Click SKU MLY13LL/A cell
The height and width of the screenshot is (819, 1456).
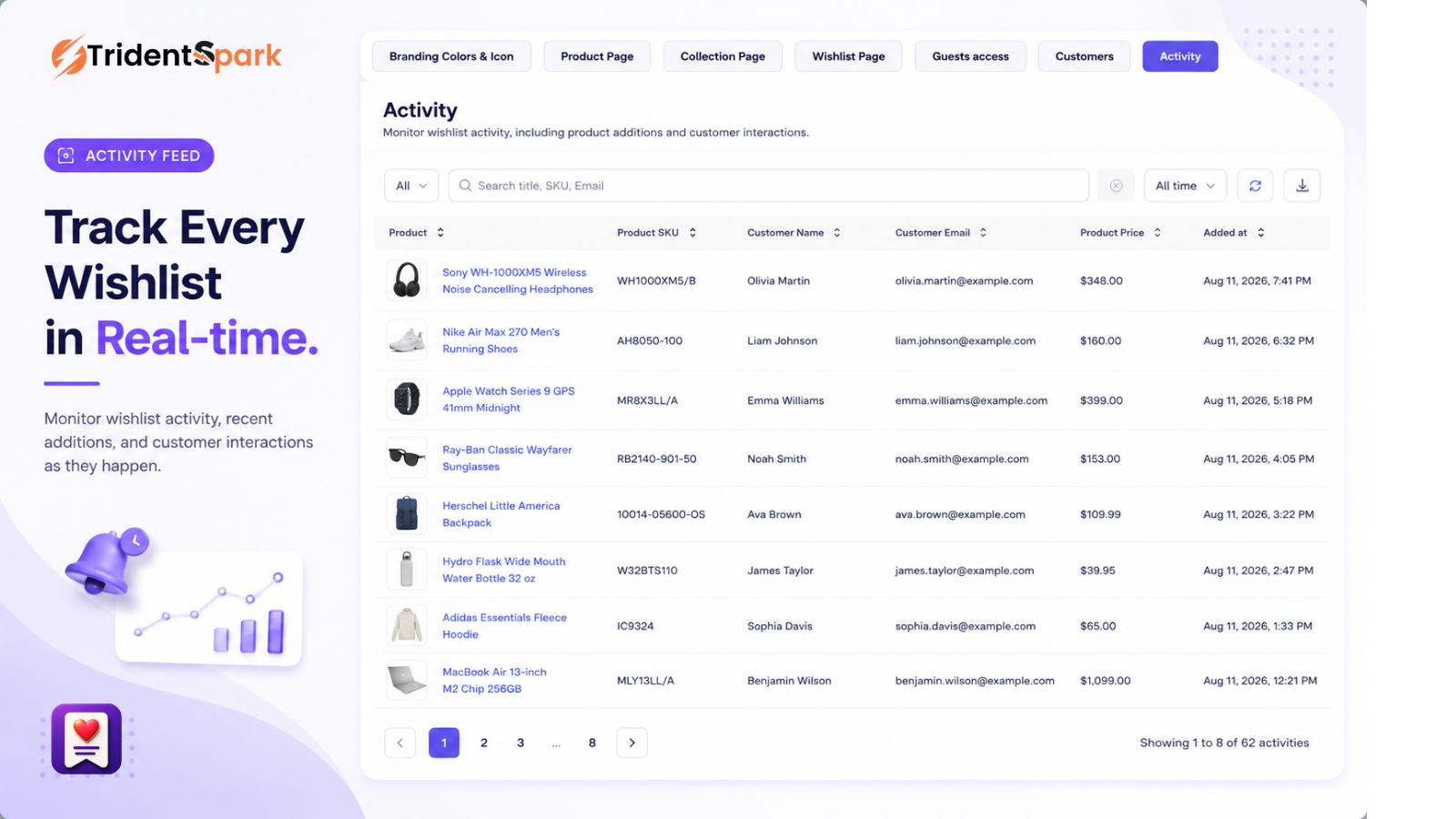tap(645, 681)
